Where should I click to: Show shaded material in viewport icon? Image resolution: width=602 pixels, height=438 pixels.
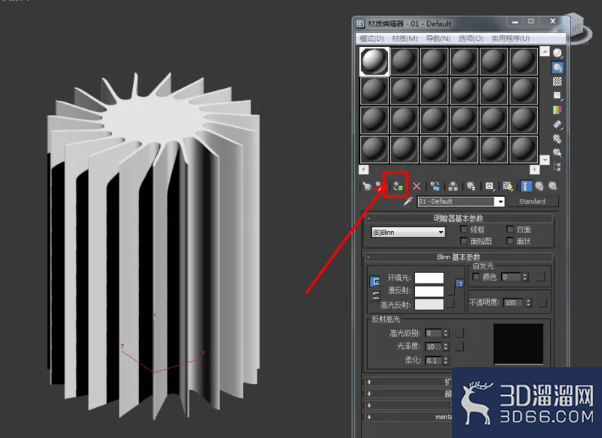coord(508,187)
